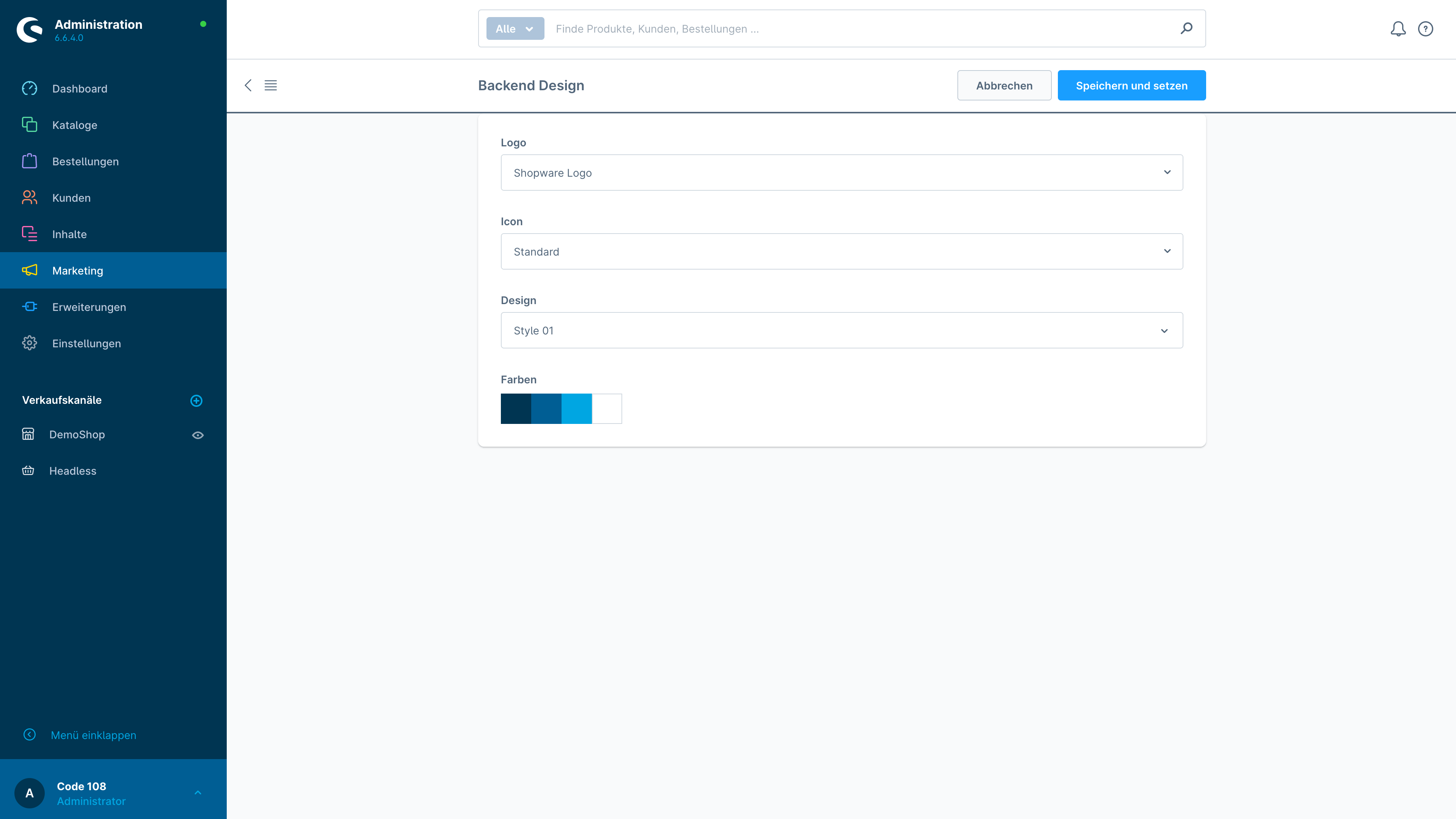Image resolution: width=1456 pixels, height=819 pixels.
Task: Open the Inhalte menu item
Action: [113, 234]
